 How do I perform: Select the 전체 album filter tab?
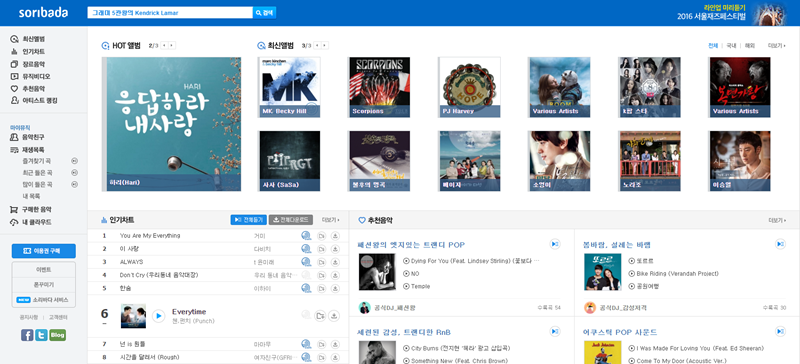[713, 45]
